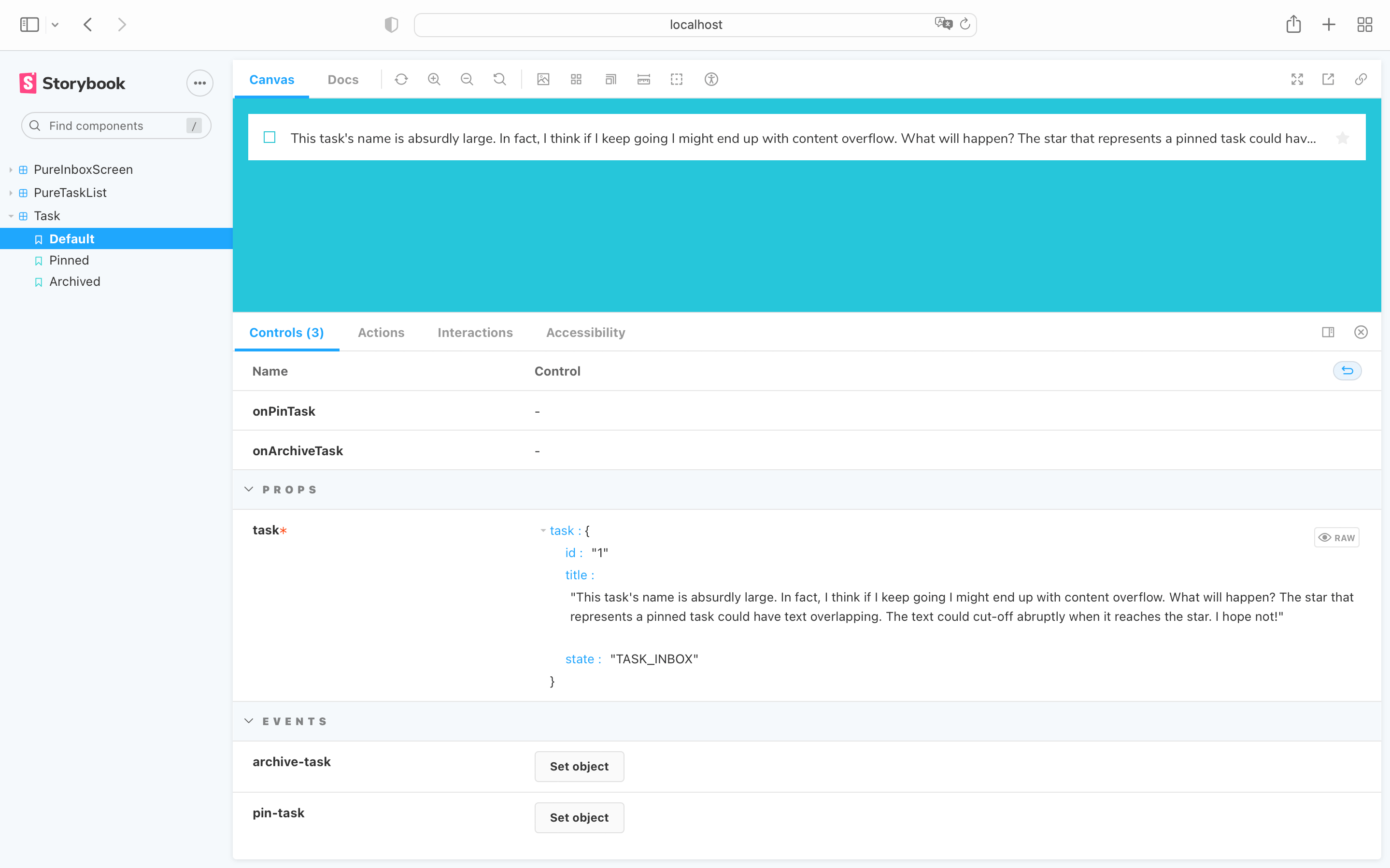Enable the measure ruler tool
The height and width of the screenshot is (868, 1390).
pos(644,79)
